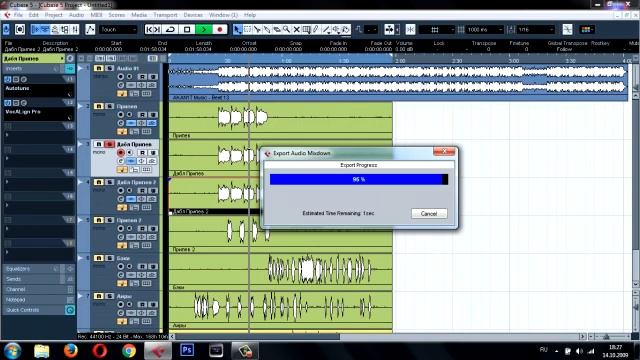The height and width of the screenshot is (360, 640).
Task: Select the Glue tool
Action: [267, 29]
